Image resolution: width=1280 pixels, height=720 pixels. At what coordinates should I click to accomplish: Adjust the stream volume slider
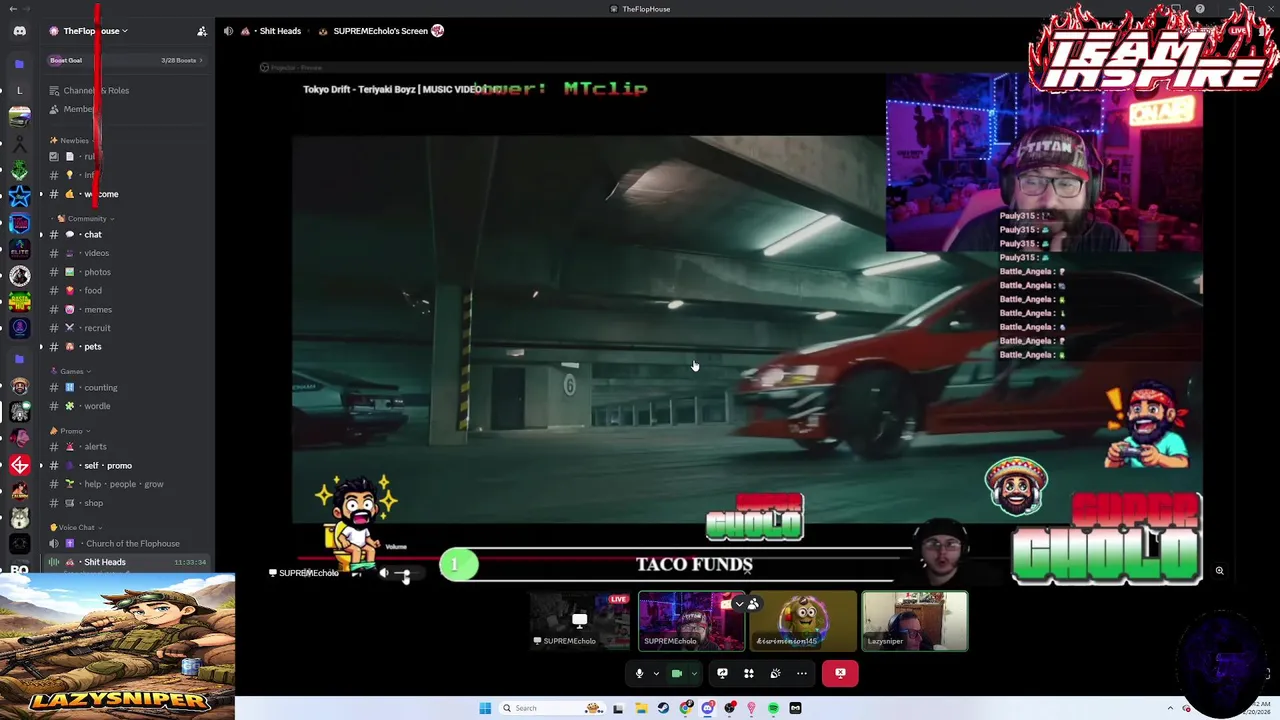(x=405, y=574)
